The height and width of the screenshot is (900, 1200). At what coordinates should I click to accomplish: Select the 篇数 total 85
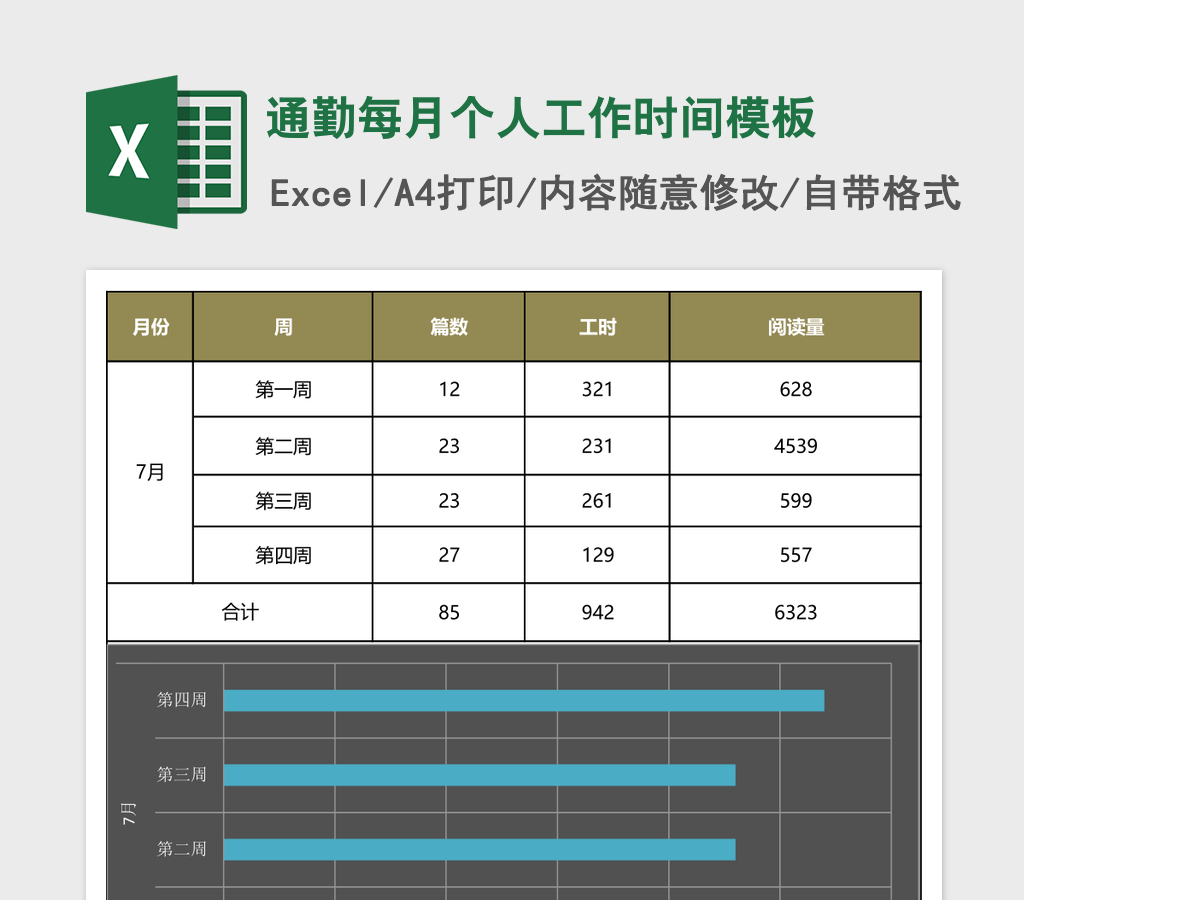449,612
